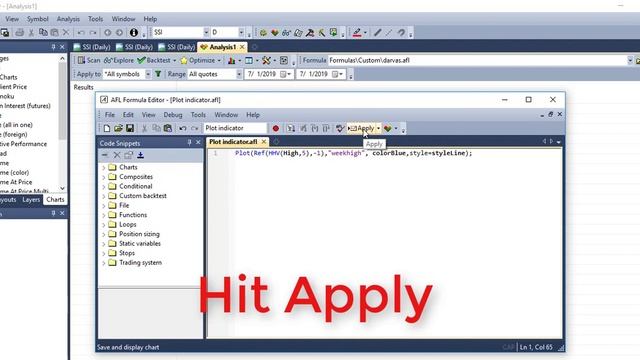This screenshot has height=360, width=640.
Task: Copy selection in AFL editor toolbar
Action: pos(156,128)
